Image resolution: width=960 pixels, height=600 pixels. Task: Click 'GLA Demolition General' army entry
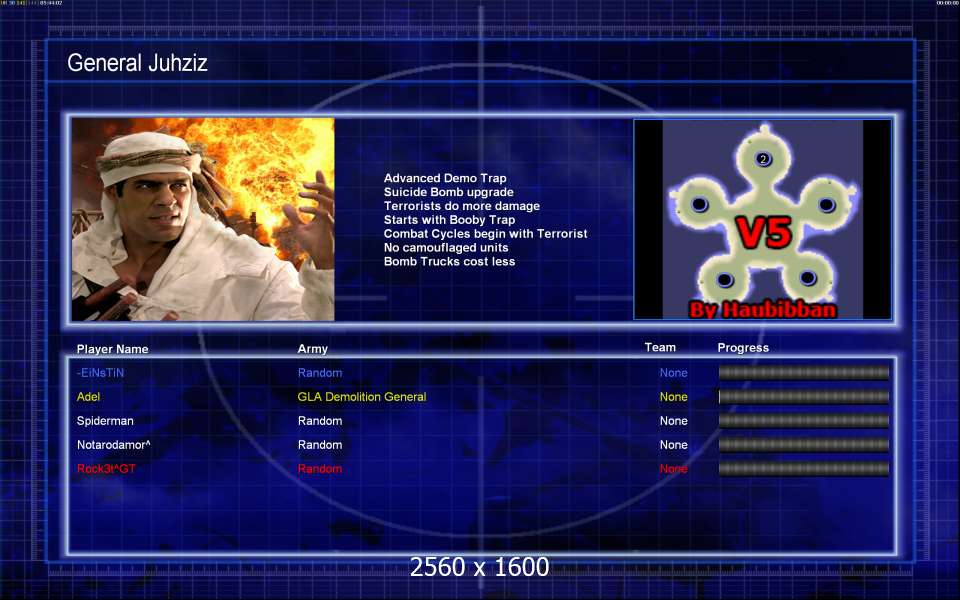click(x=362, y=397)
